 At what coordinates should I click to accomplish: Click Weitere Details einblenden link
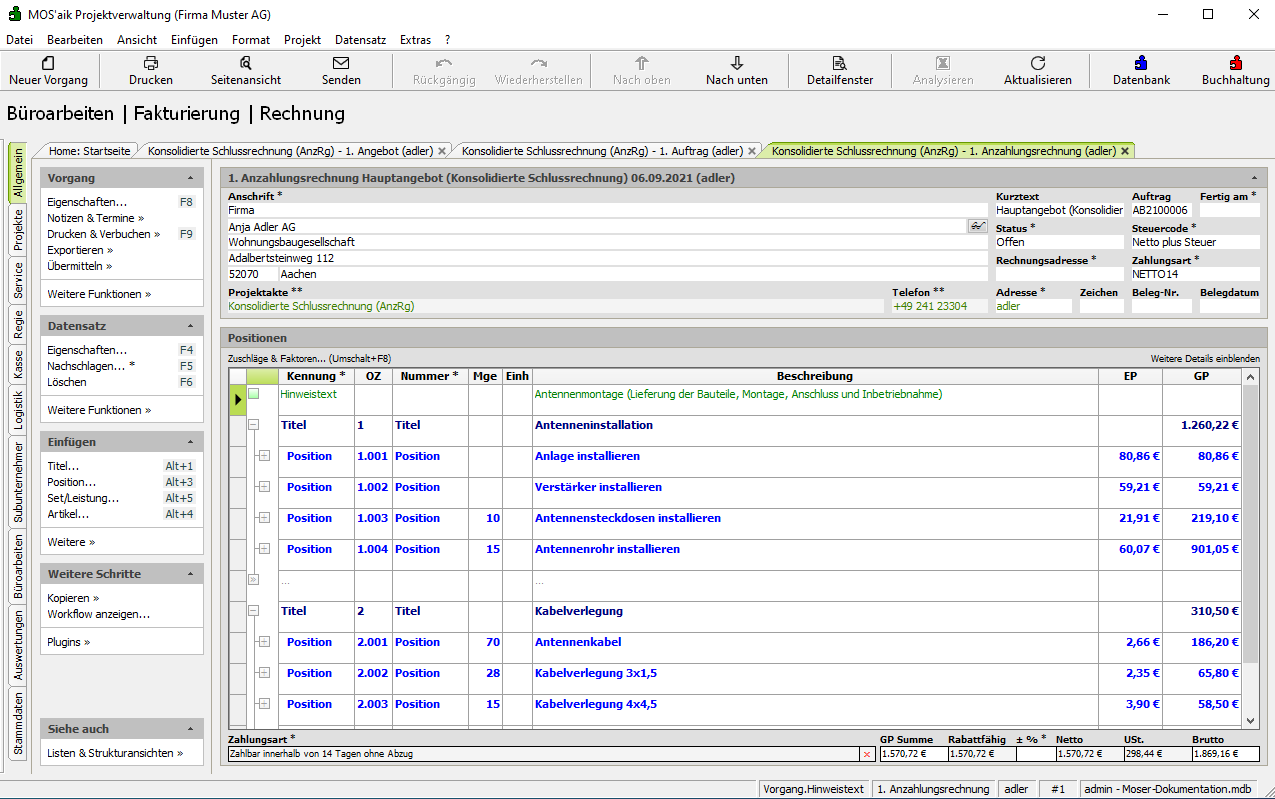tap(1204, 358)
